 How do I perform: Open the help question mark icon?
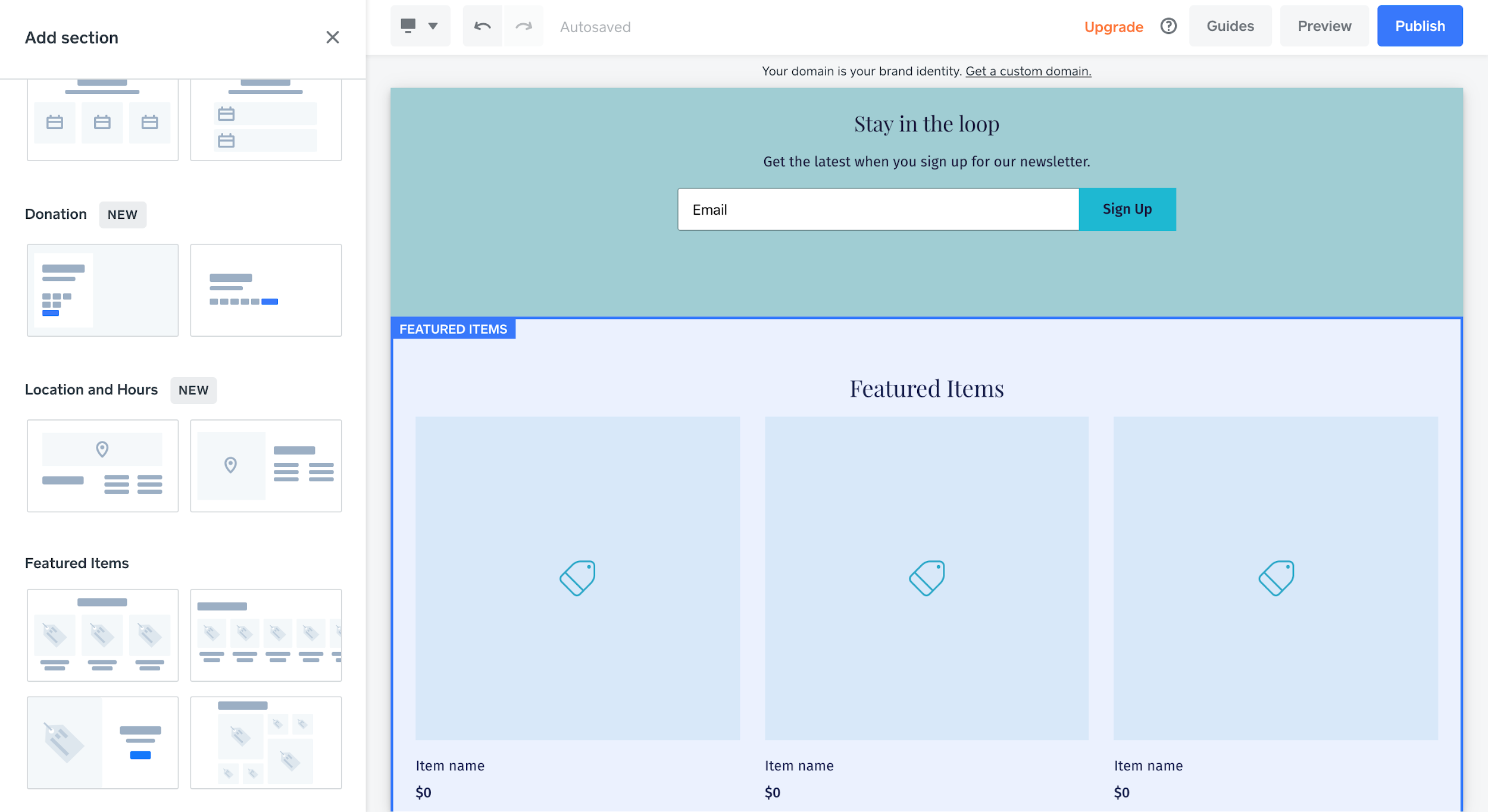pyautogui.click(x=1168, y=26)
